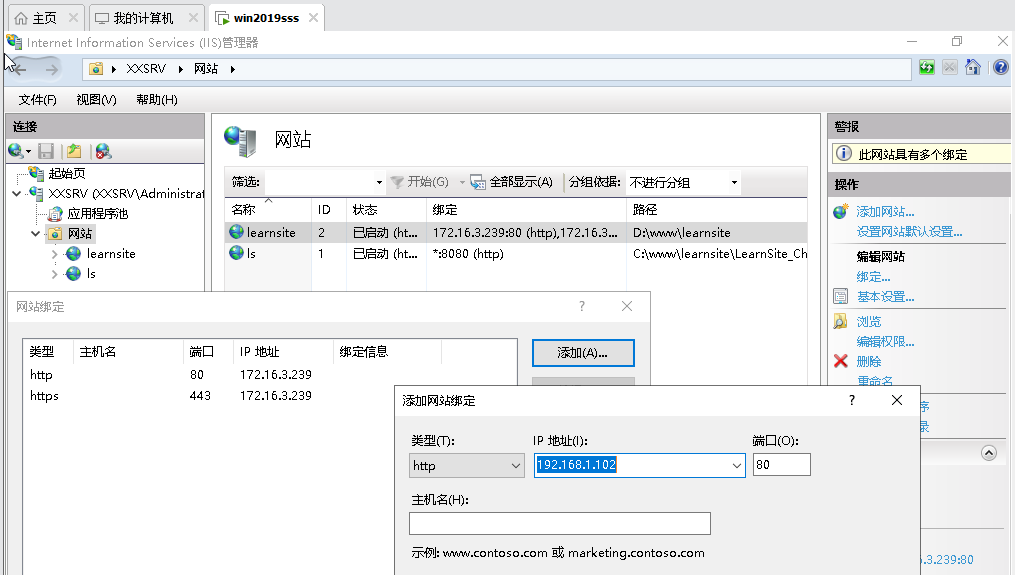
Task: Click the home icon in the navigation toolbar
Action: [972, 68]
